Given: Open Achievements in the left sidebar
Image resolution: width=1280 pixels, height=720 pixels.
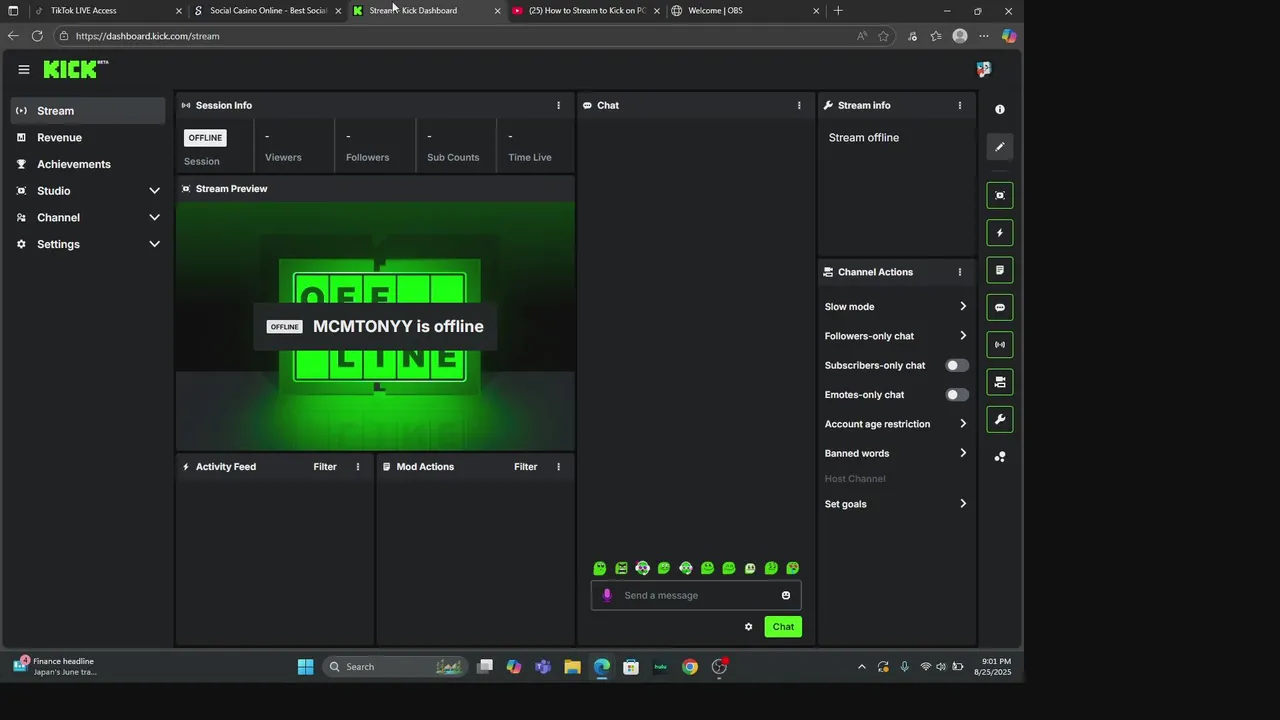Looking at the screenshot, I should [88, 164].
